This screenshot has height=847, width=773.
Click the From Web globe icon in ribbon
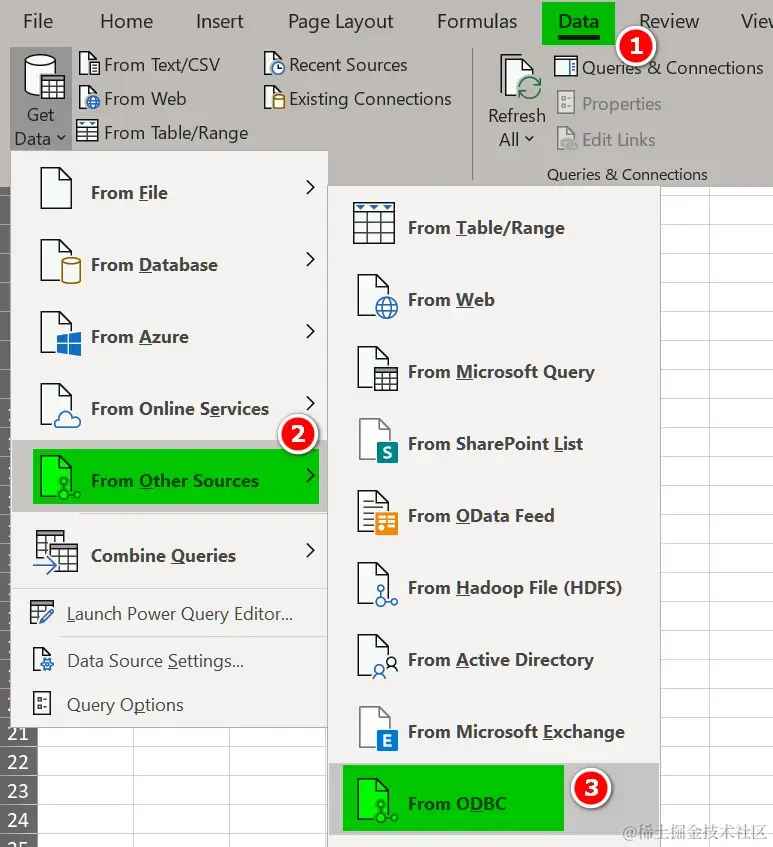click(x=89, y=98)
